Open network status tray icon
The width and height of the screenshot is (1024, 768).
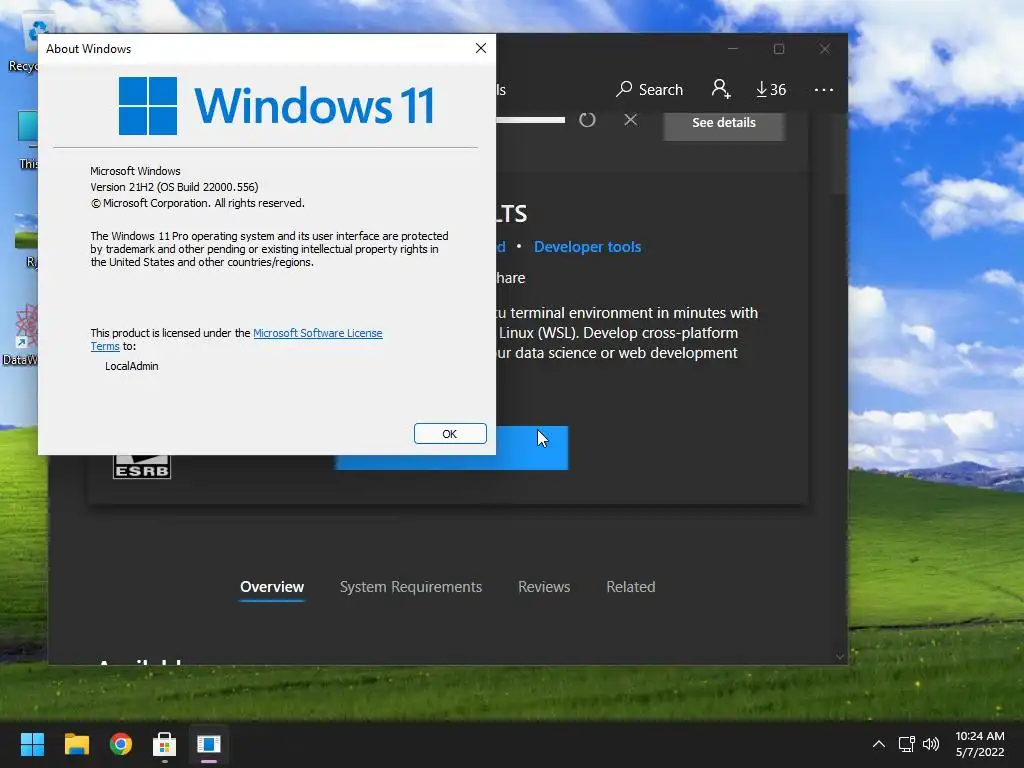point(906,744)
